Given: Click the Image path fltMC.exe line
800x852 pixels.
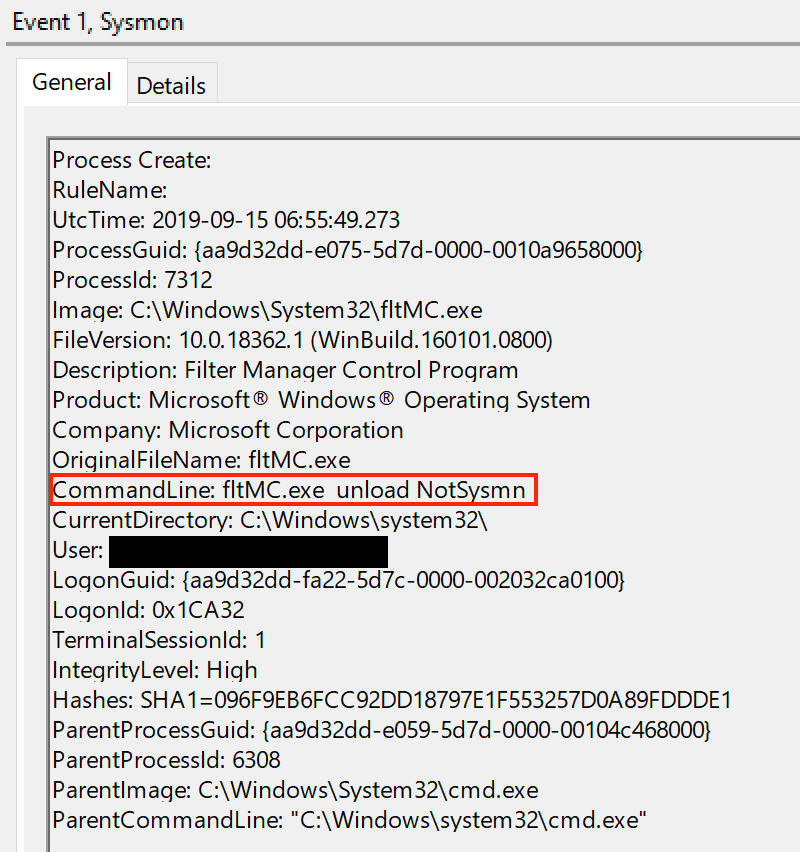Looking at the screenshot, I should point(267,310).
